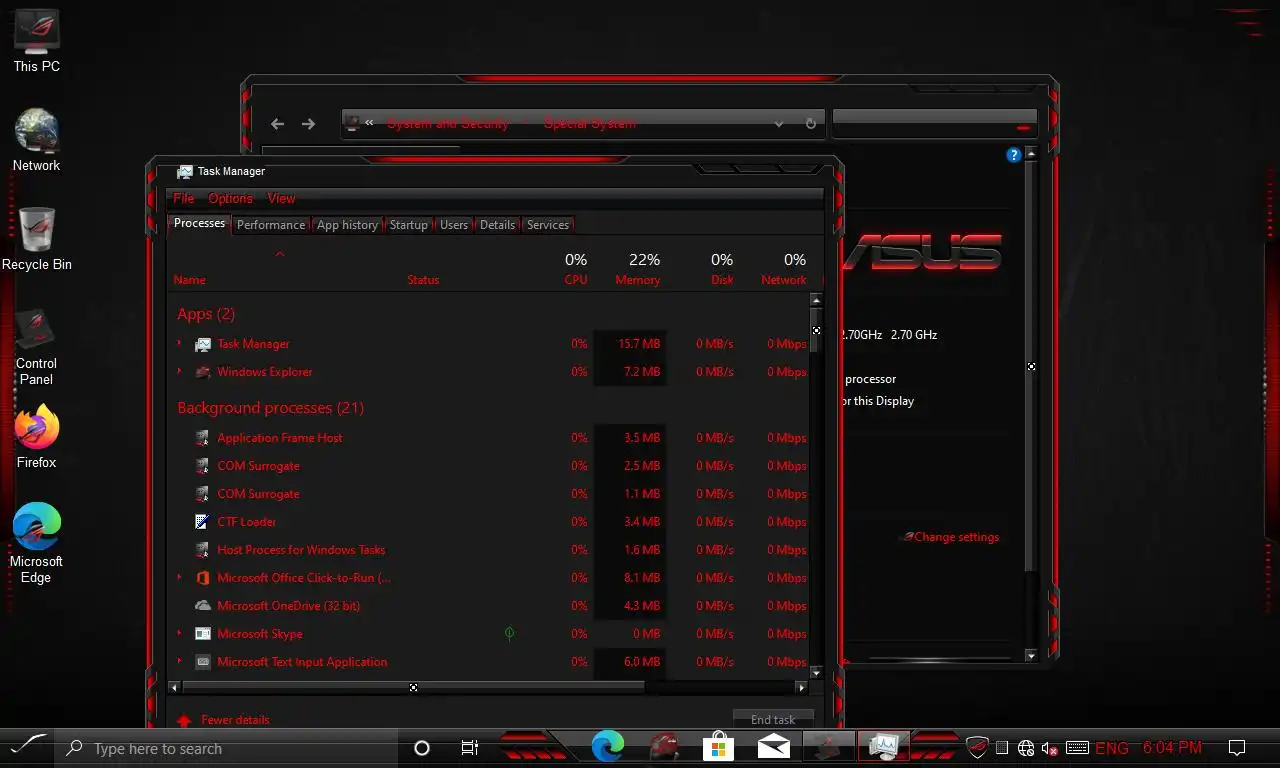Click the Windows Start button
The image size is (1280, 768).
pyautogui.click(x=28, y=746)
